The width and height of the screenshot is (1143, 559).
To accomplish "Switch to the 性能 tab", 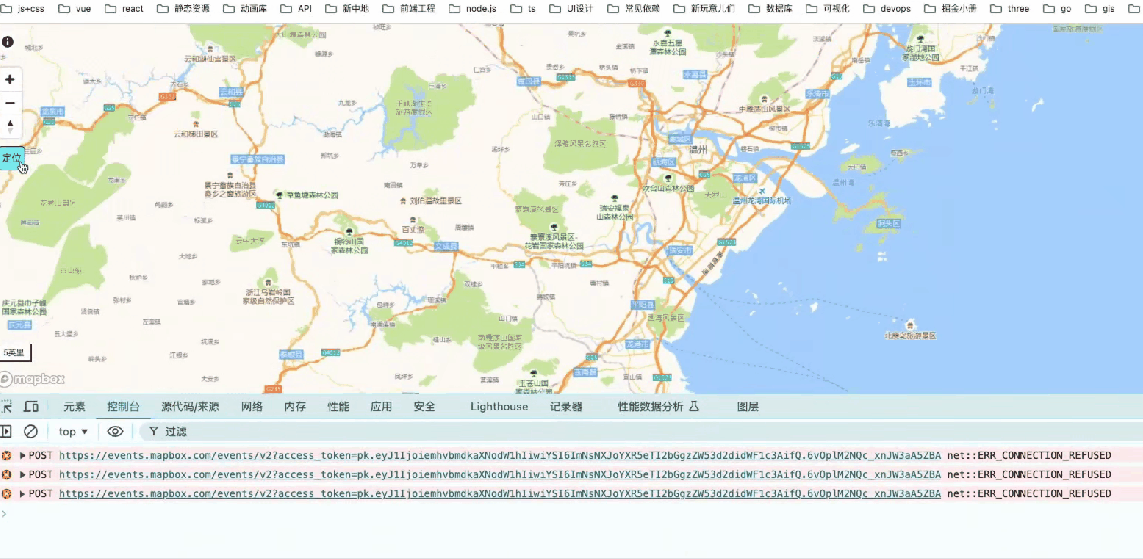I will click(x=338, y=407).
